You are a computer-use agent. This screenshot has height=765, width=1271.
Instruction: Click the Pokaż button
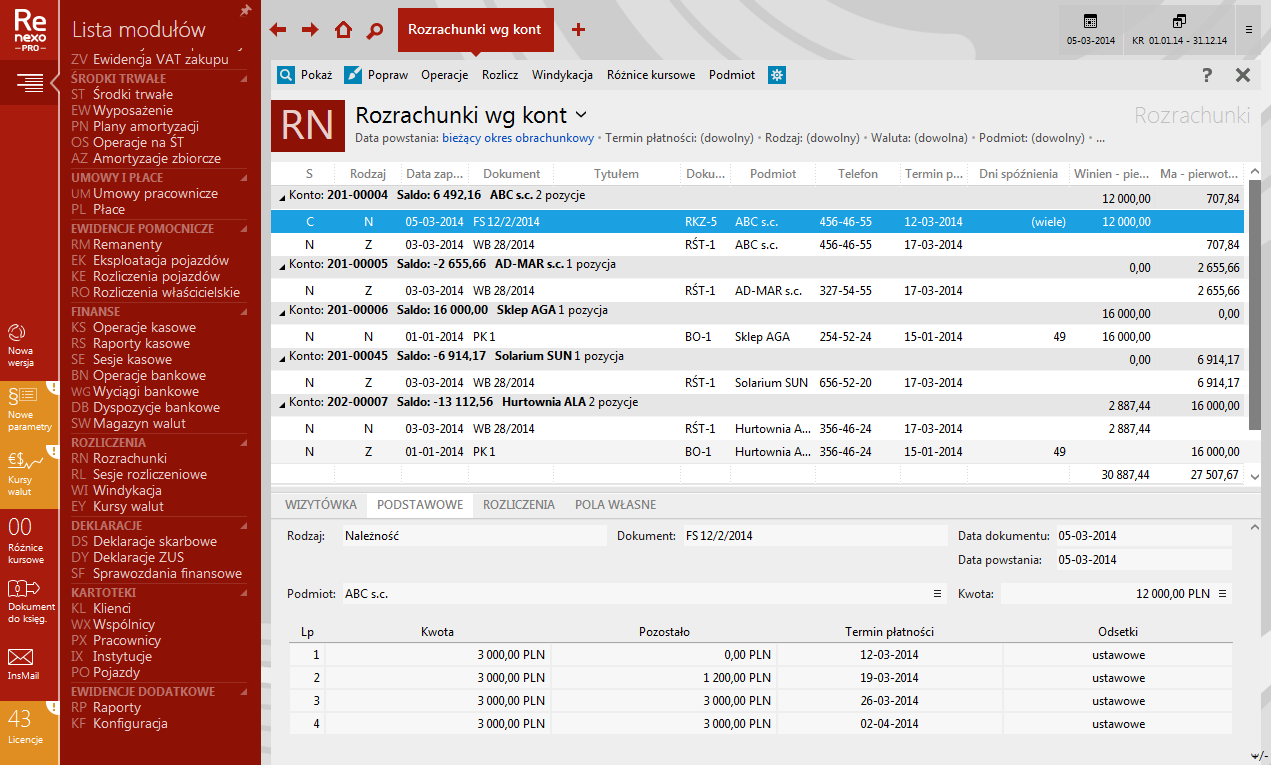click(305, 75)
